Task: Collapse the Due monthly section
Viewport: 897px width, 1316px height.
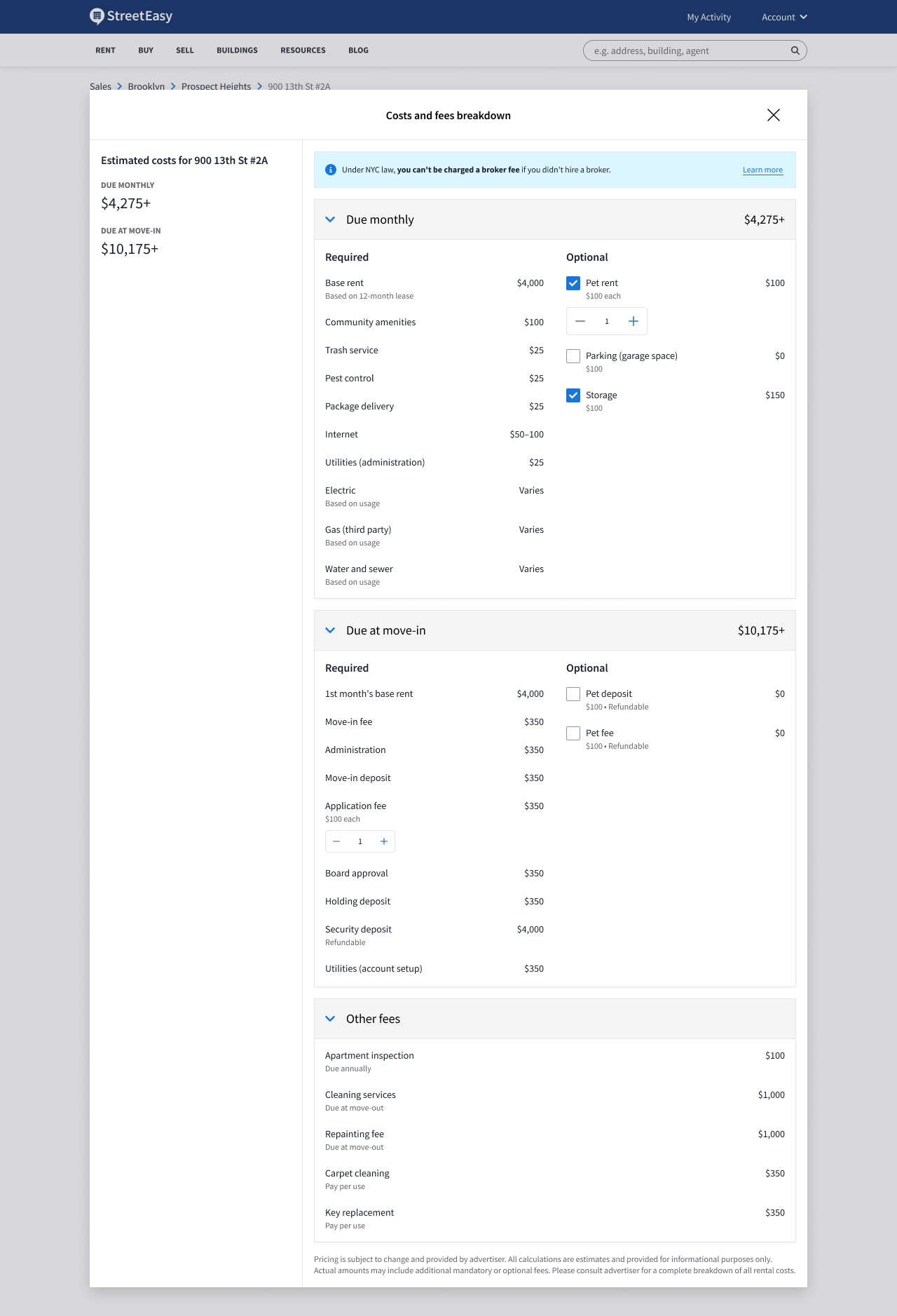Action: click(x=330, y=219)
